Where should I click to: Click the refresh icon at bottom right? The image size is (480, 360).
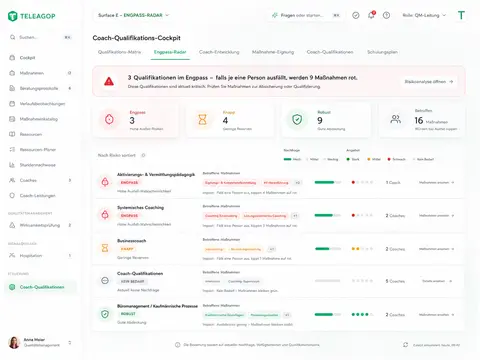coord(405,345)
